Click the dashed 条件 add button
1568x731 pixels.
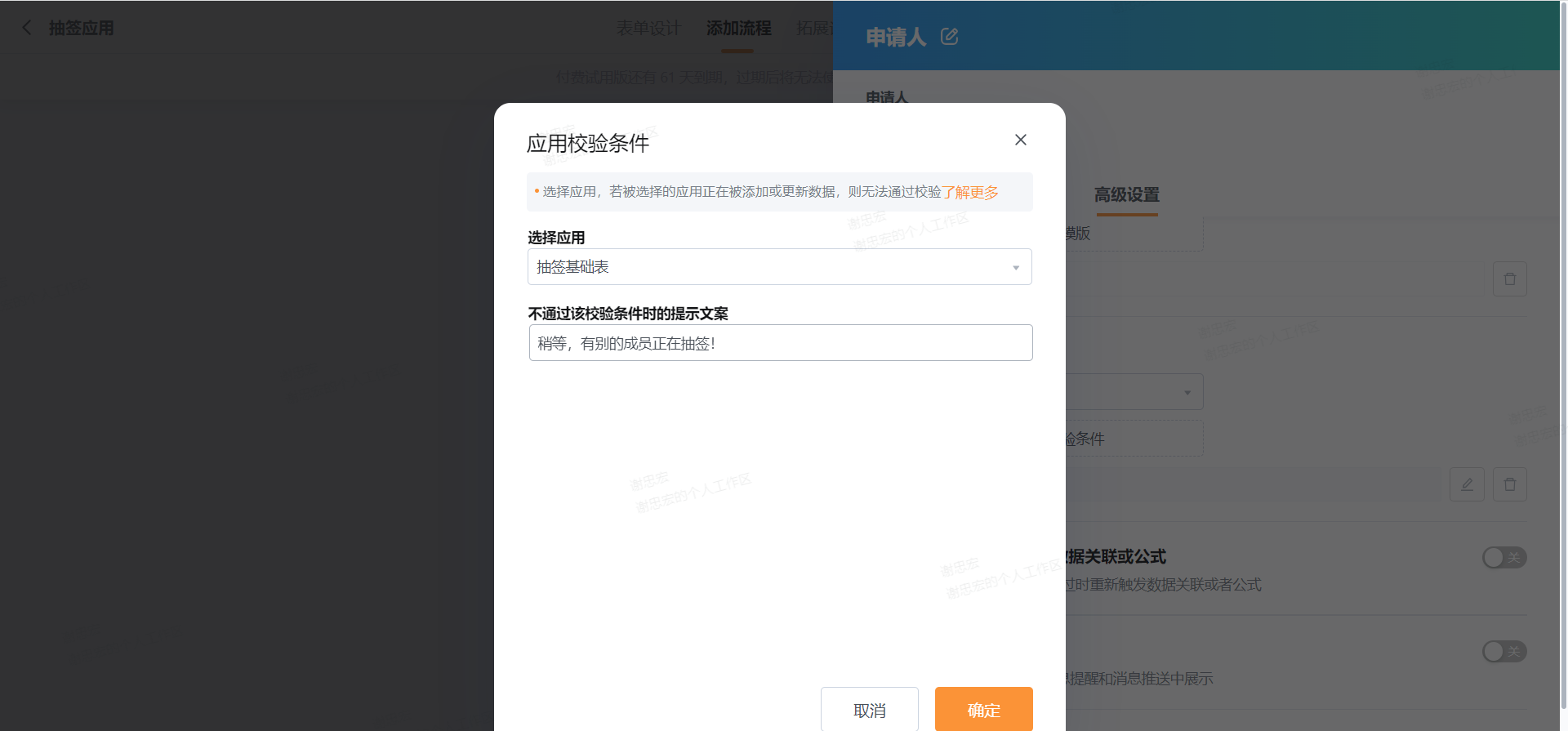click(x=1134, y=439)
